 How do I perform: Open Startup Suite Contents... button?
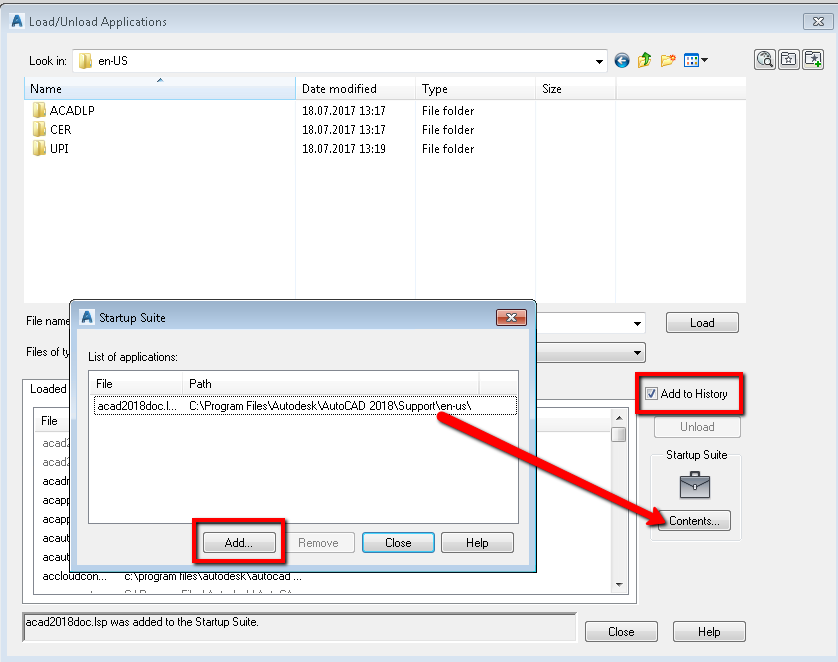pos(694,521)
